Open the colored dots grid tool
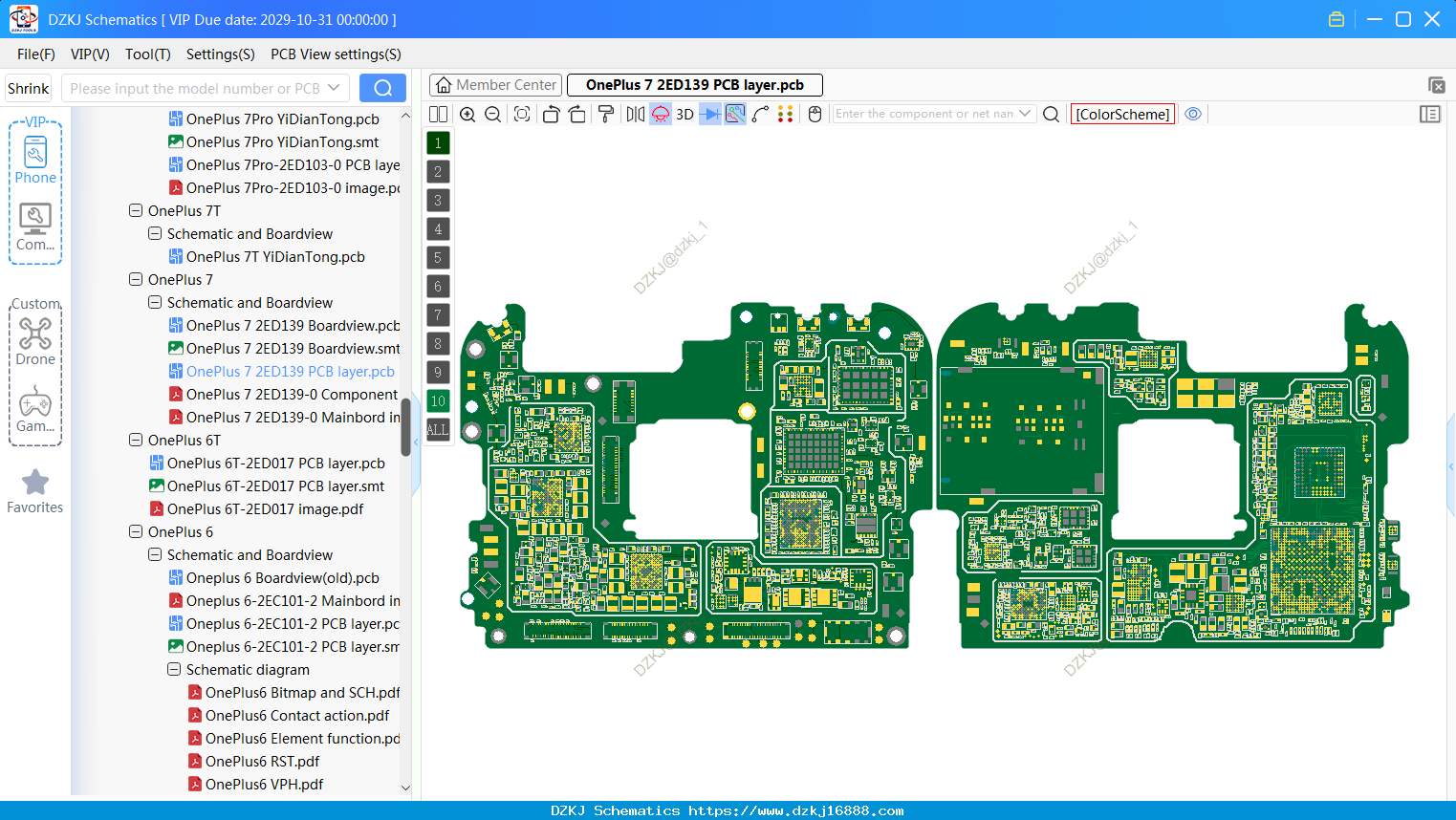Viewport: 1456px width, 820px height. tap(786, 114)
